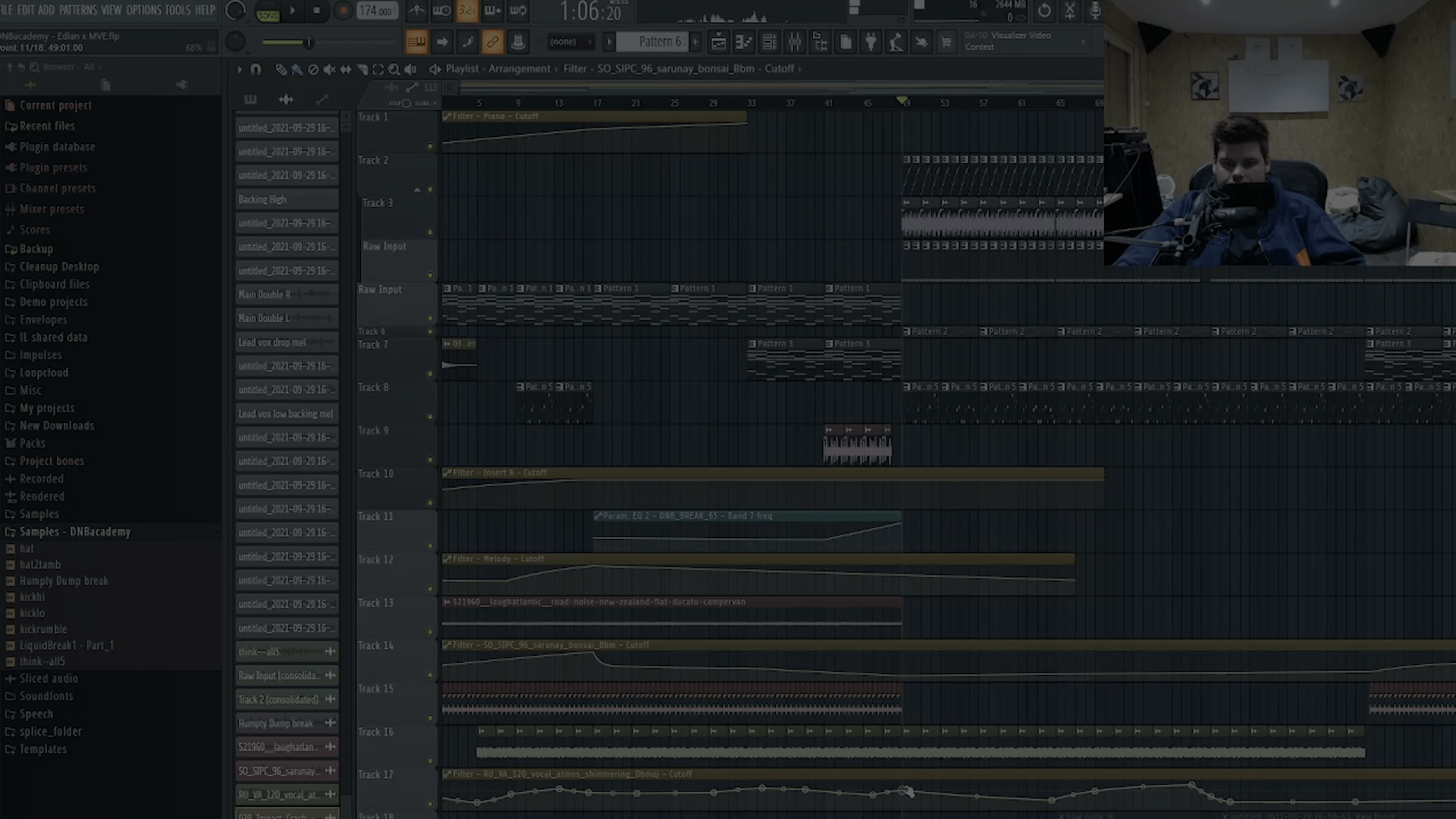Screen dimensions: 1456x819
Task: Open the project picker page icon
Action: [846, 42]
